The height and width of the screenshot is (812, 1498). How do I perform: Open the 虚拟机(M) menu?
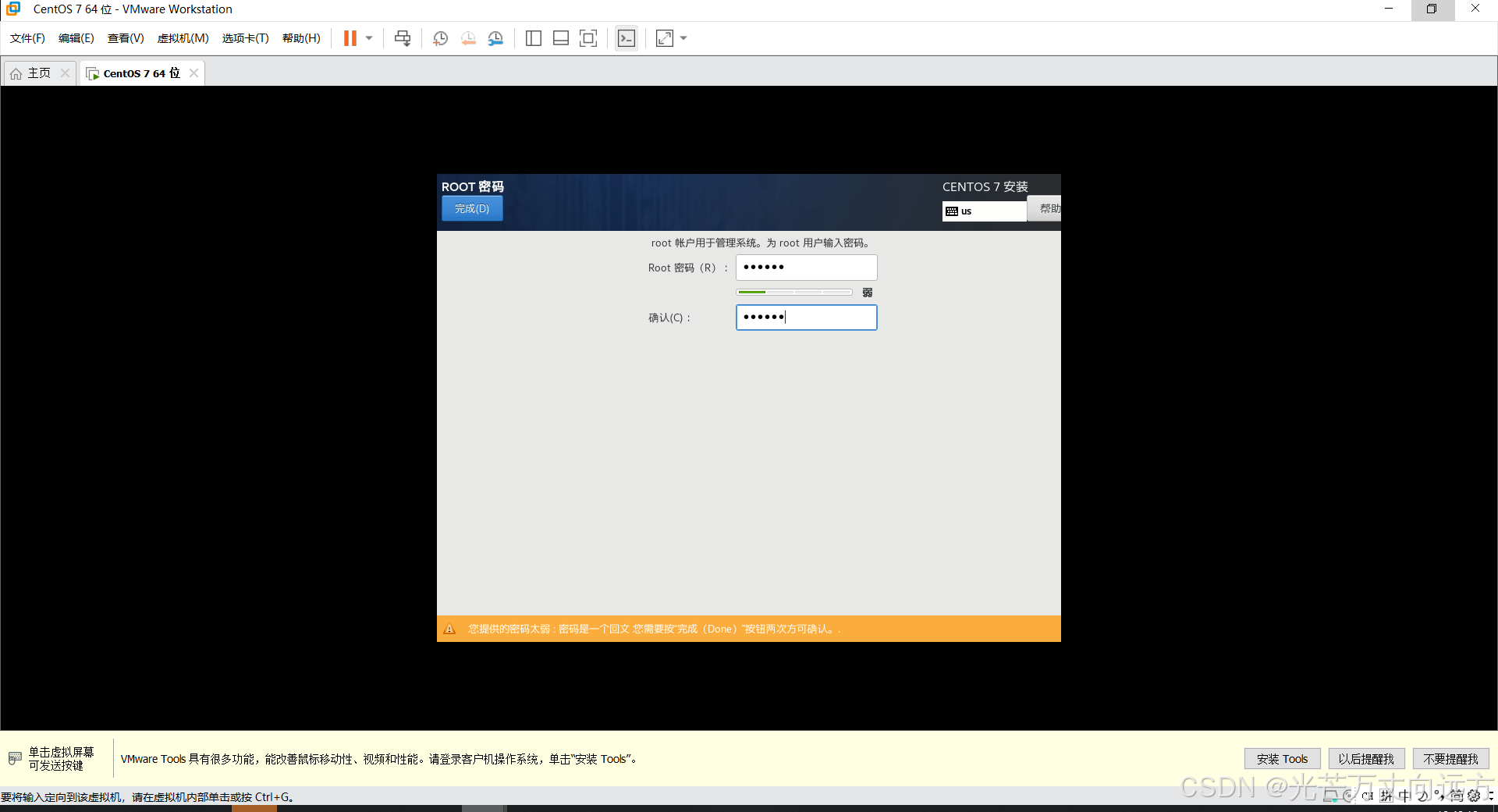[183, 38]
